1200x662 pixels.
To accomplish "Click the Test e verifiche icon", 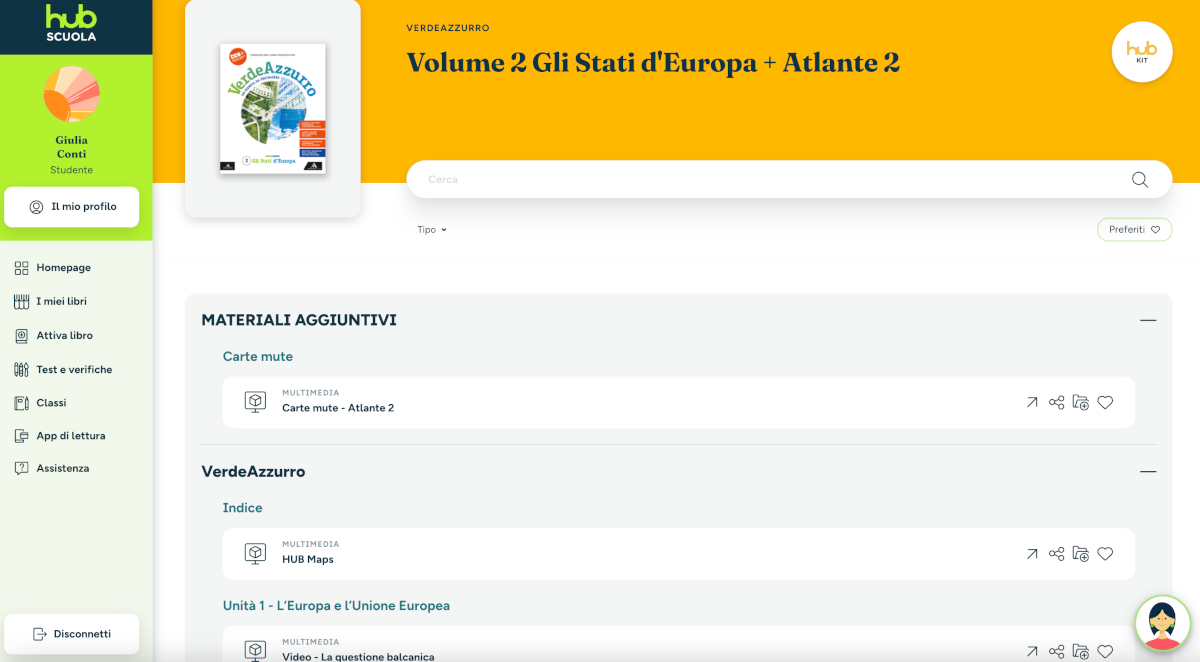I will click(21, 370).
